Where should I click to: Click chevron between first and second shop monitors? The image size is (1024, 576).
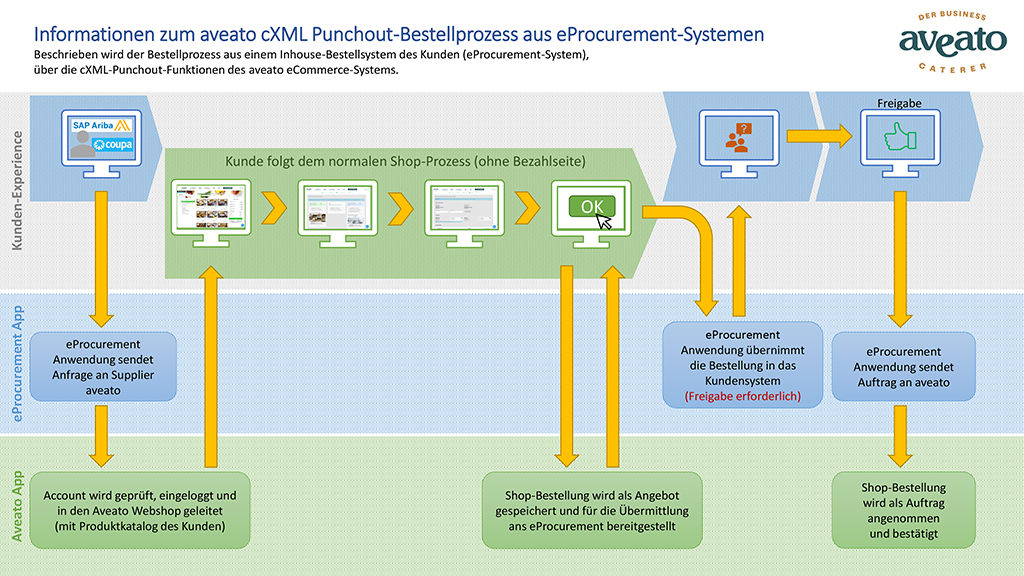click(x=270, y=208)
